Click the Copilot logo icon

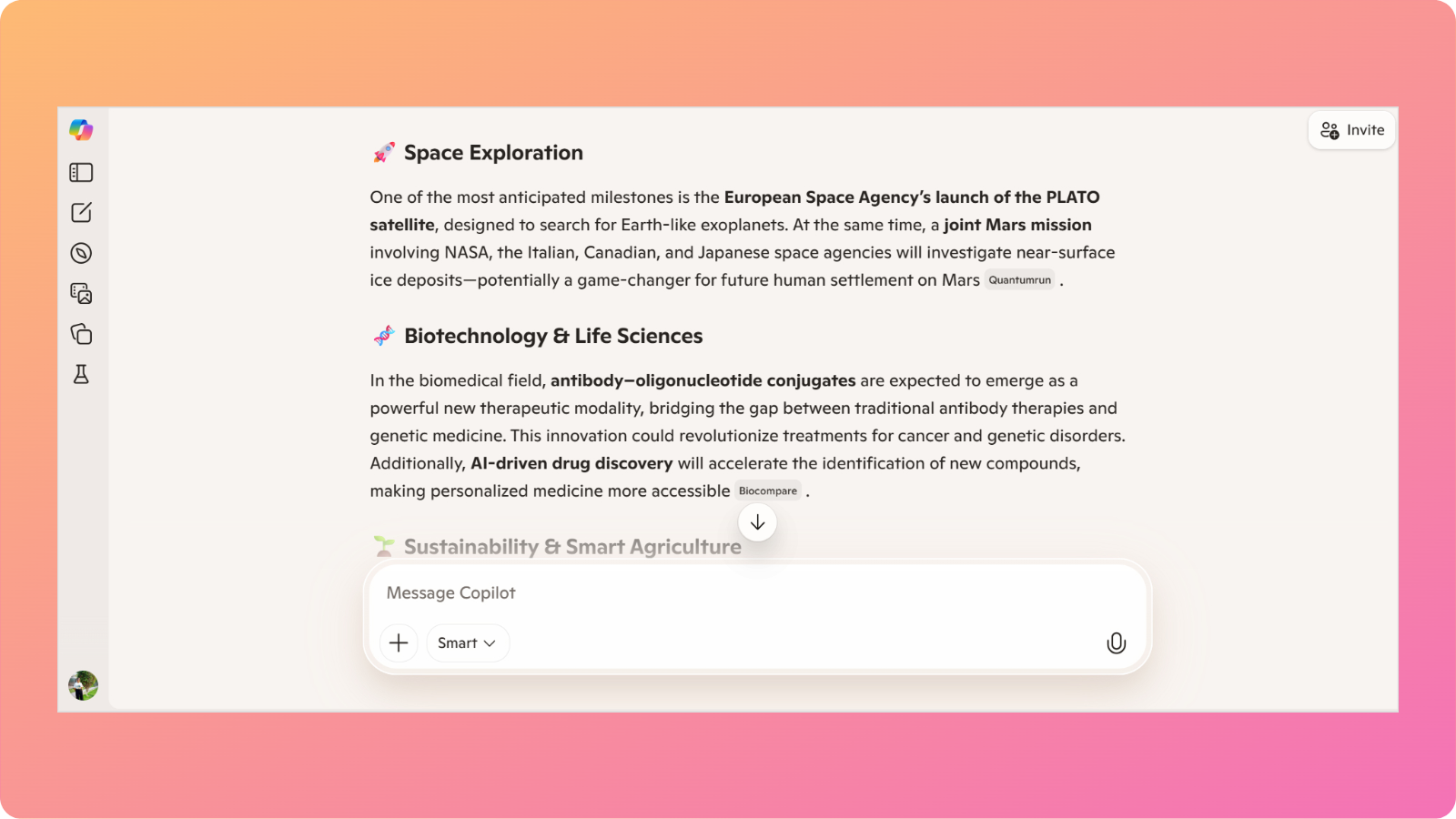click(x=81, y=130)
